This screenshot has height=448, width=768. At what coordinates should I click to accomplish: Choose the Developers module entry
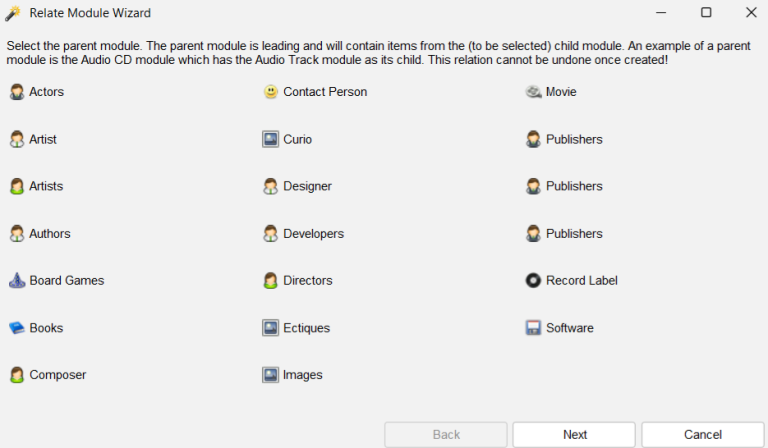click(313, 234)
